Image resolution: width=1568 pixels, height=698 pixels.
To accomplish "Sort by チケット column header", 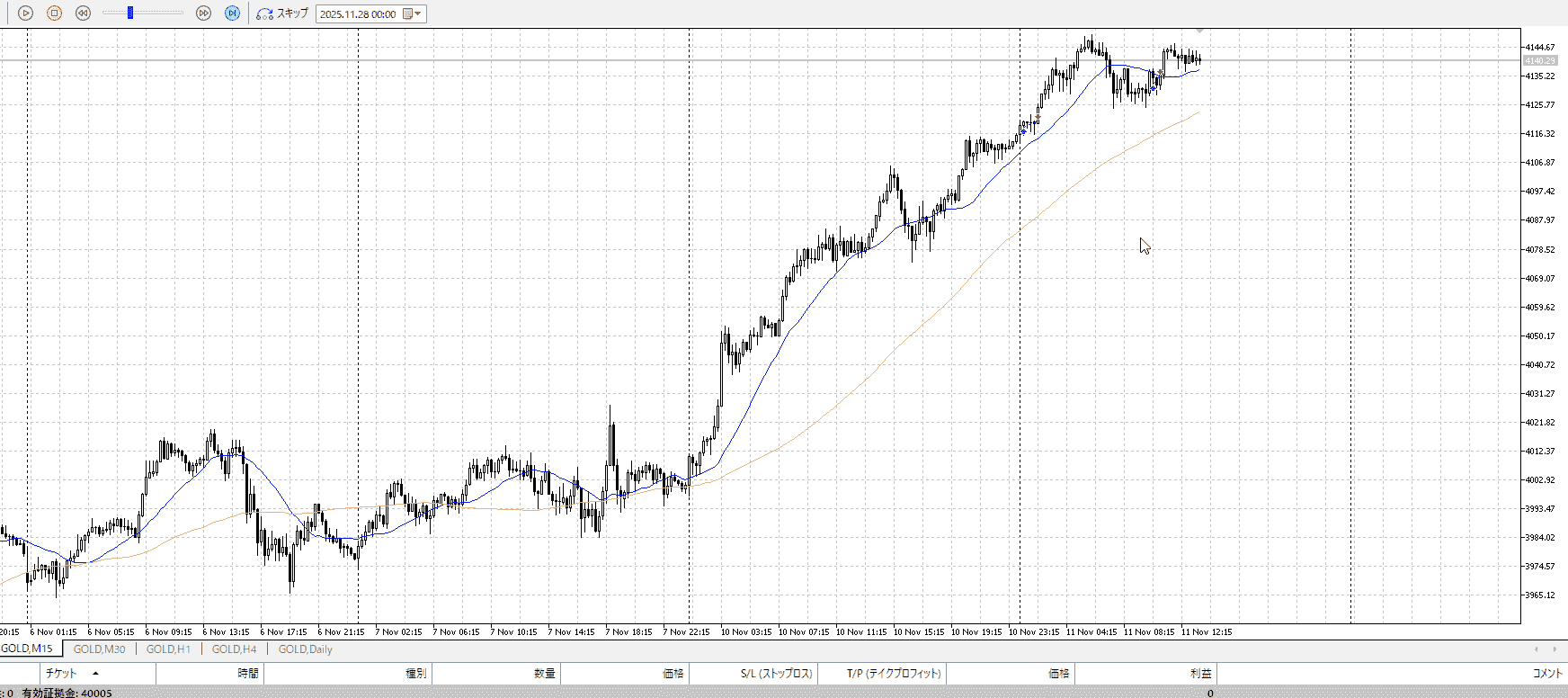I will click(x=61, y=673).
